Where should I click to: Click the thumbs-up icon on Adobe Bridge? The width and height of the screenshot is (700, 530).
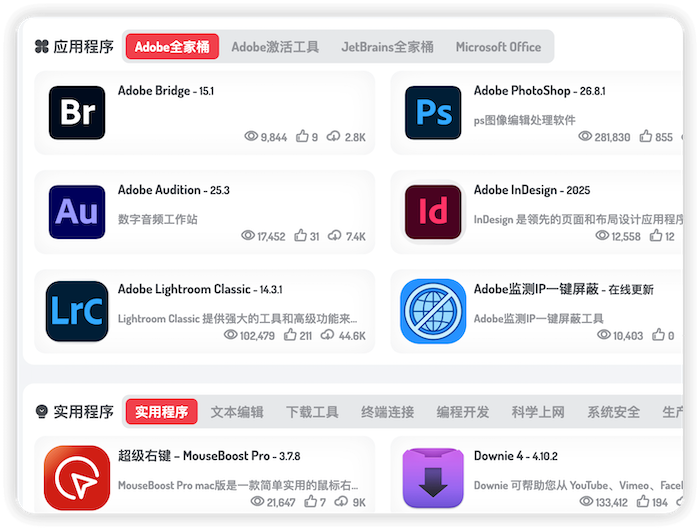pos(302,137)
